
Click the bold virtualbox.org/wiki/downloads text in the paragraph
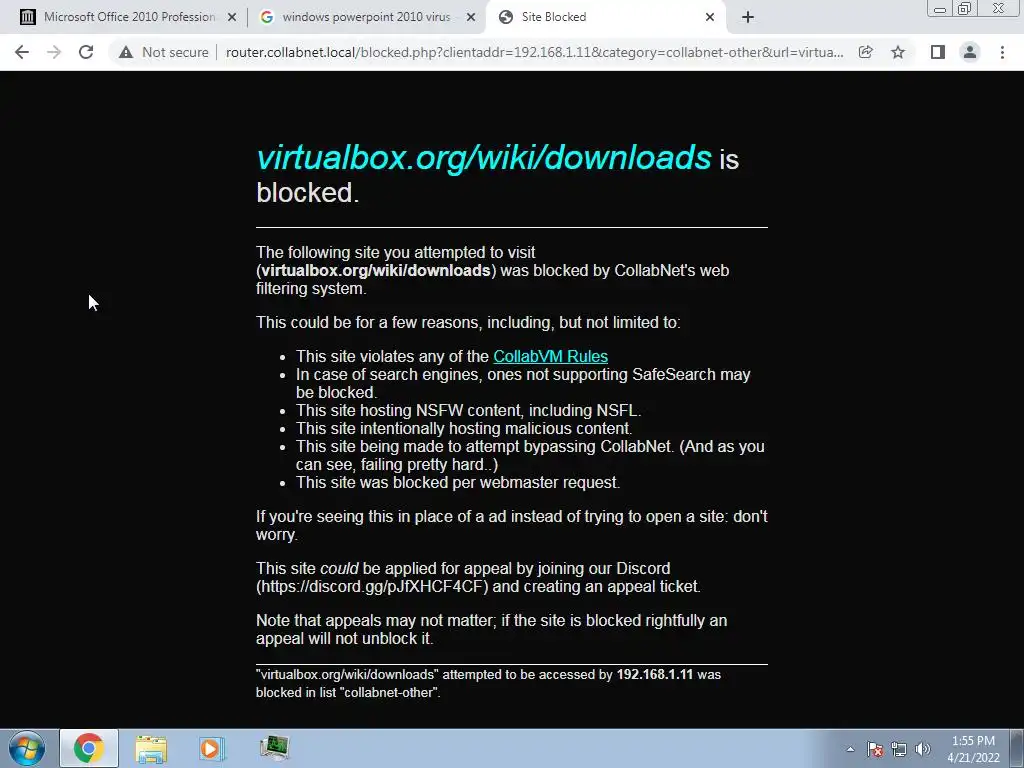[x=376, y=270]
